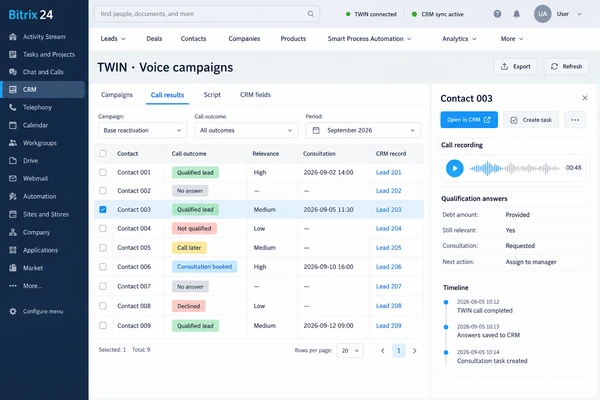600x400 pixels.
Task: Click the search magnifier icon
Action: [x=311, y=14]
